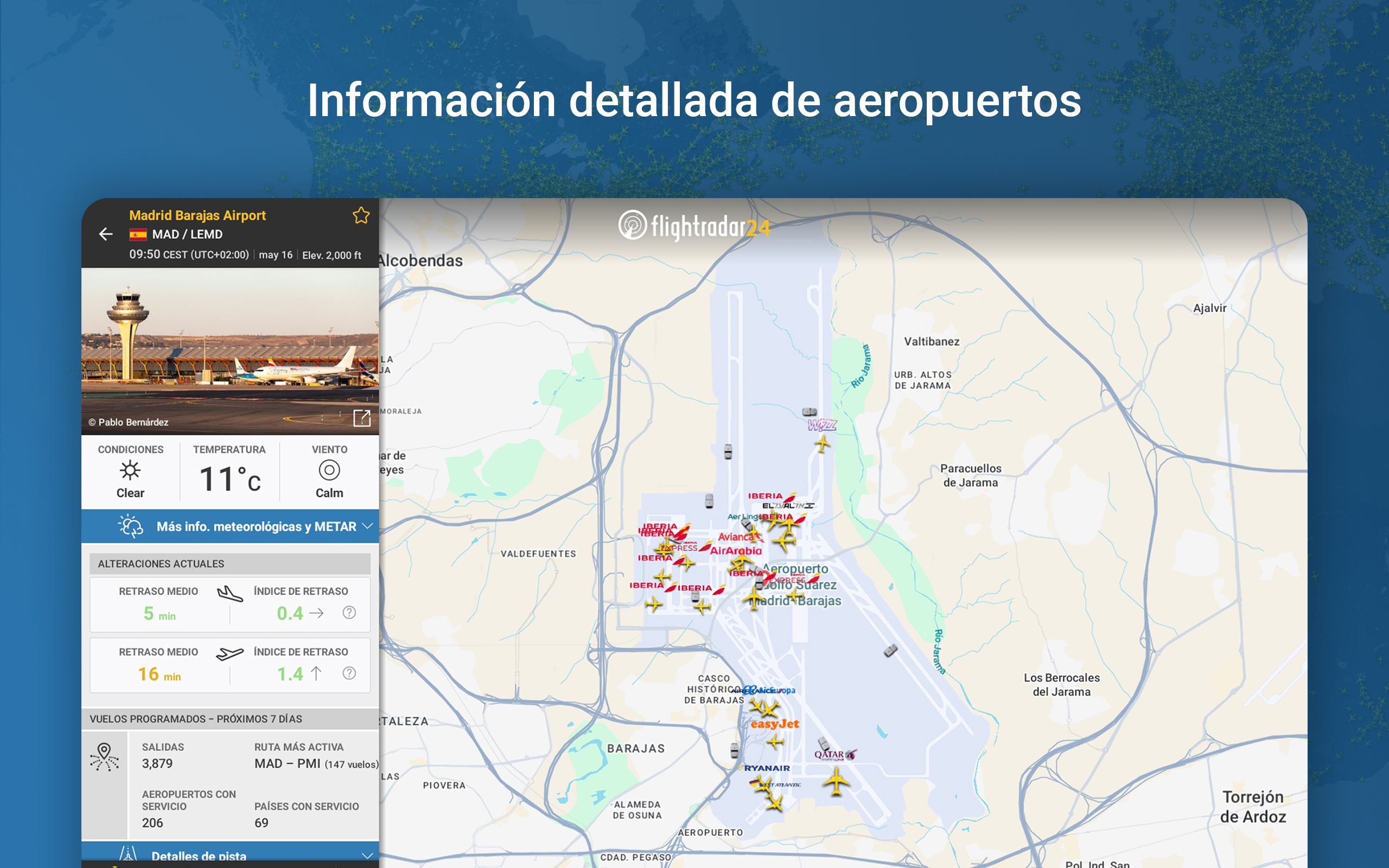The image size is (1389, 868).
Task: Tap airports served count 206
Action: [x=152, y=822]
